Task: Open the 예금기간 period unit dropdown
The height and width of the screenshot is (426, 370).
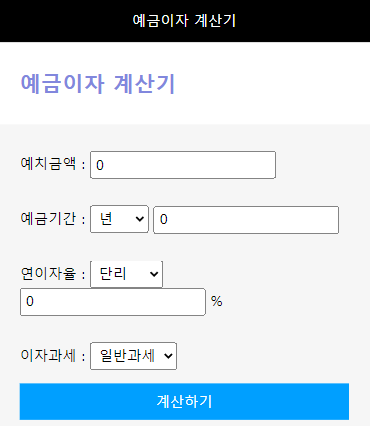Action: [119, 219]
